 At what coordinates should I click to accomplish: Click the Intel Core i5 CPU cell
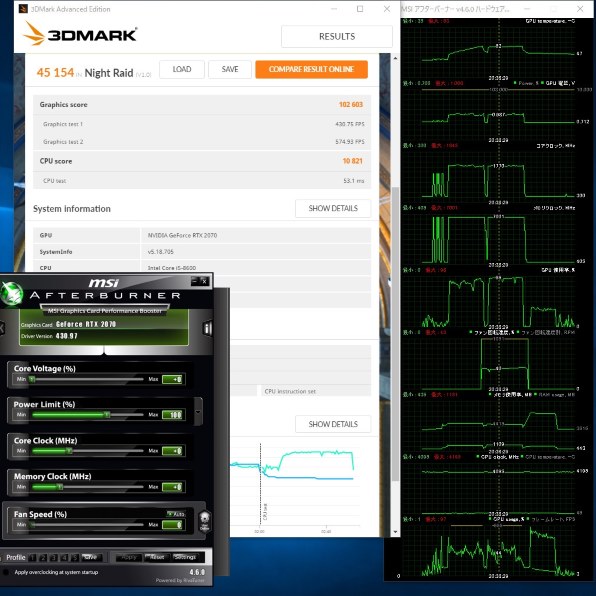point(256,268)
